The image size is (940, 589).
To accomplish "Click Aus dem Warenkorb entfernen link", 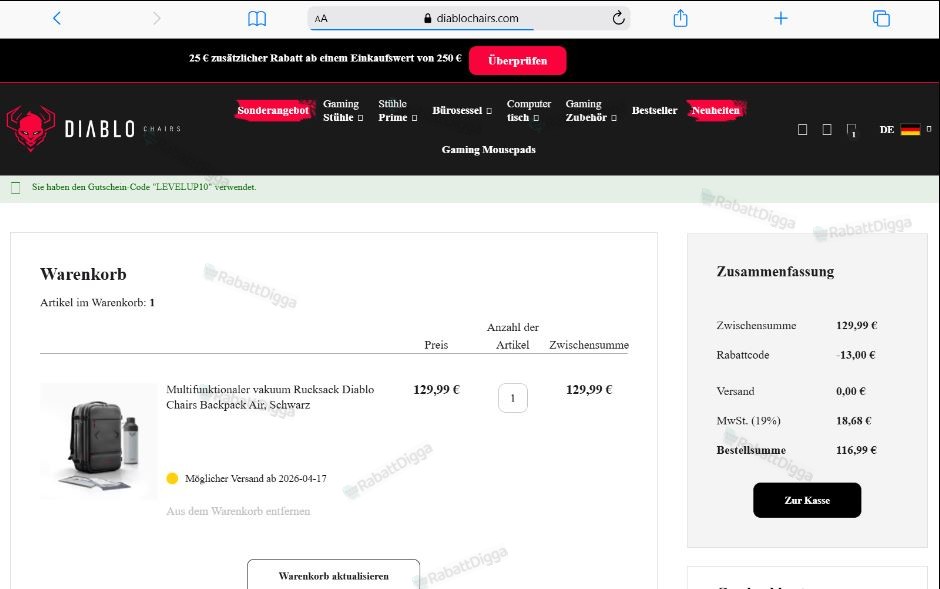I will 238,511.
